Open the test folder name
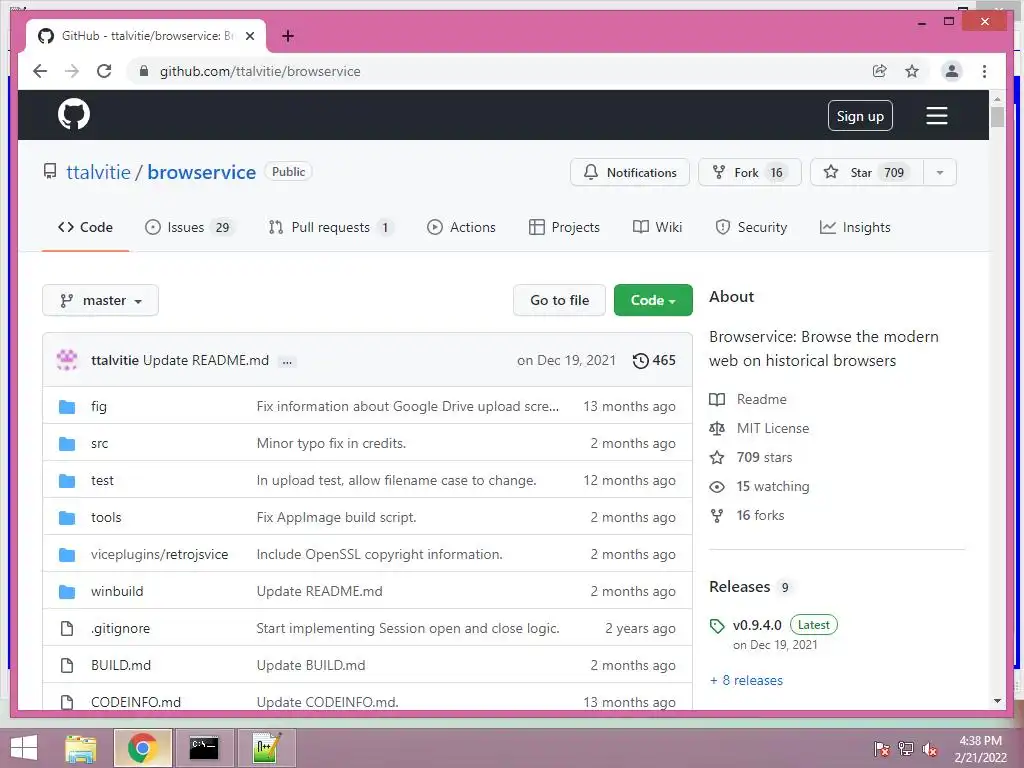Image resolution: width=1024 pixels, height=768 pixels. coord(102,481)
